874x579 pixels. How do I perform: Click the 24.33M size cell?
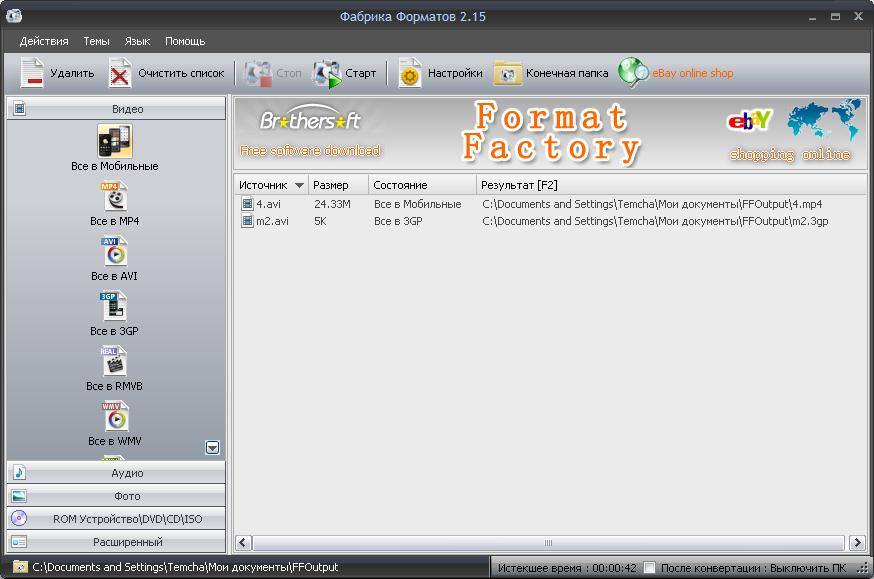coord(332,204)
